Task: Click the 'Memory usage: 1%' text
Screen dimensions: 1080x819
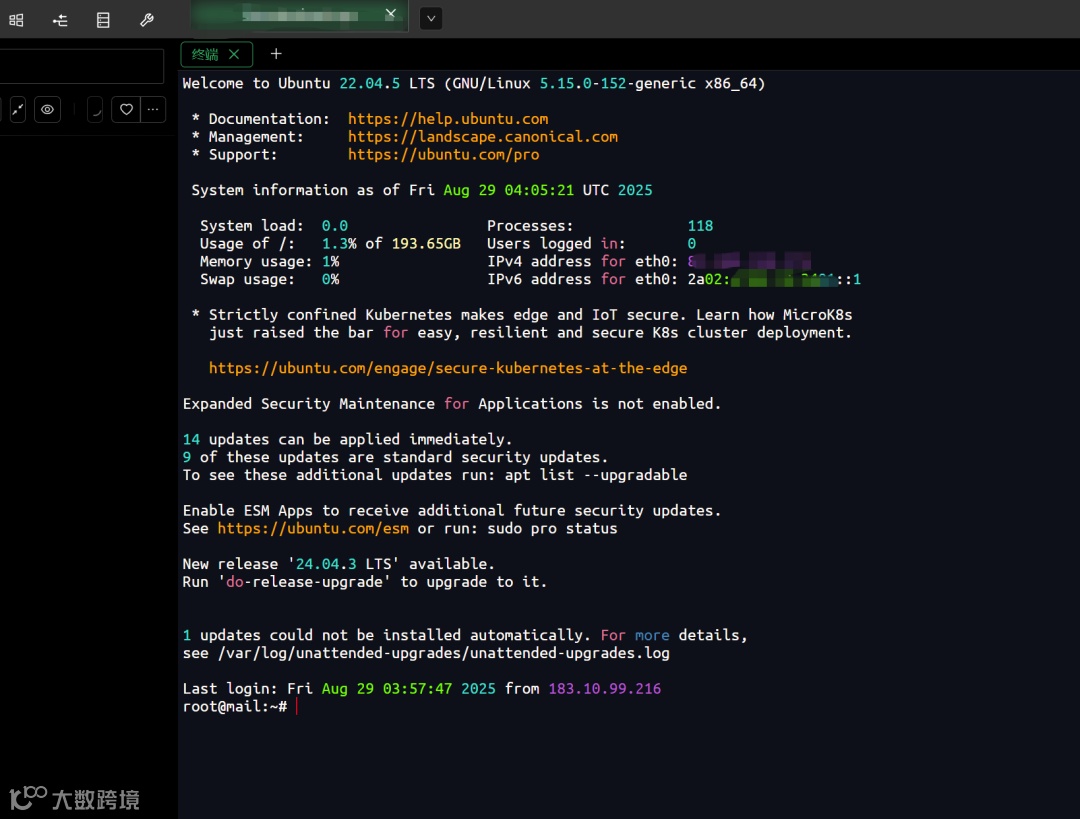Action: pyautogui.click(x=269, y=261)
